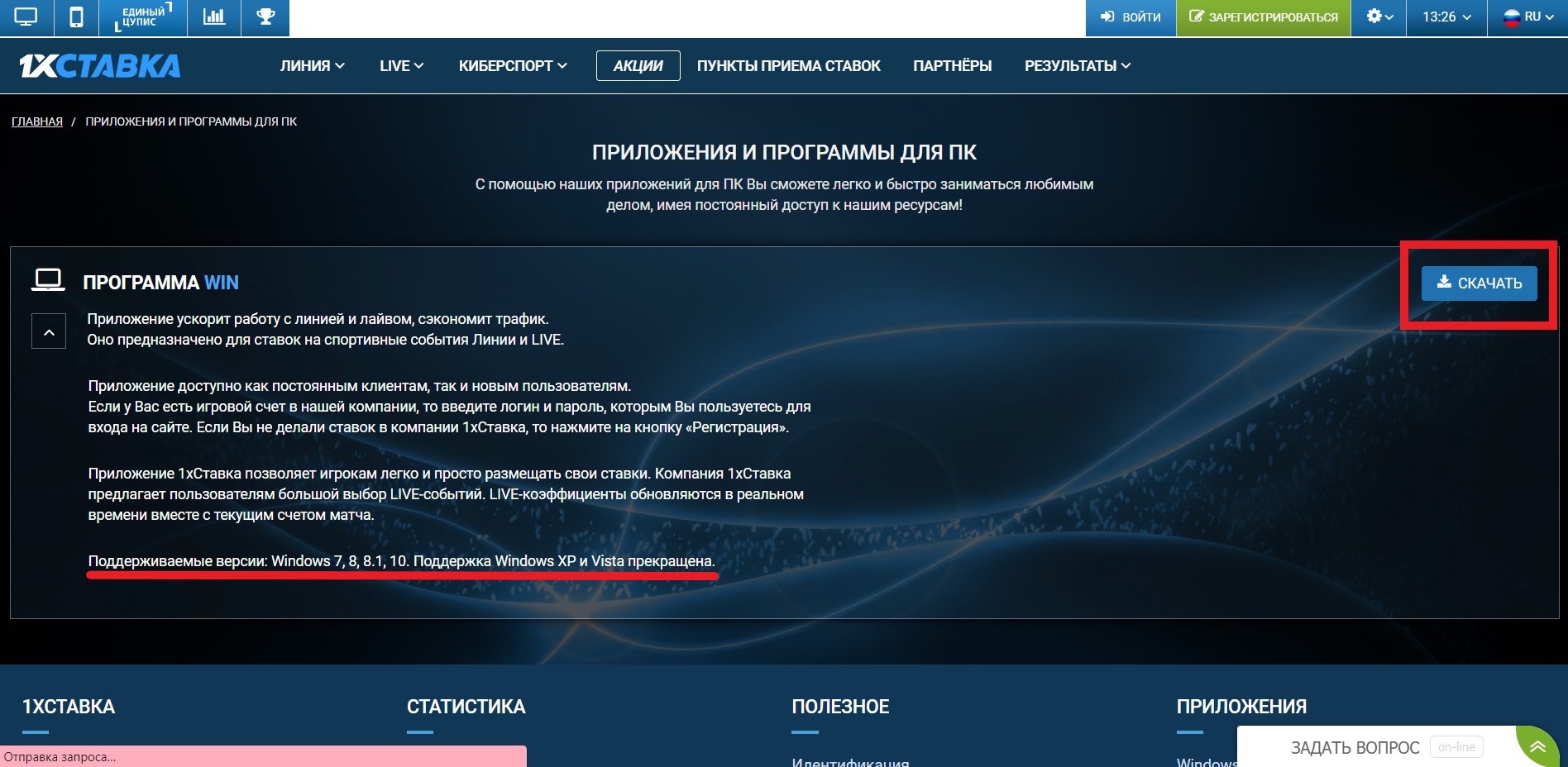The height and width of the screenshot is (767, 1568).
Task: Open settings gear dropdown
Action: tap(1379, 17)
